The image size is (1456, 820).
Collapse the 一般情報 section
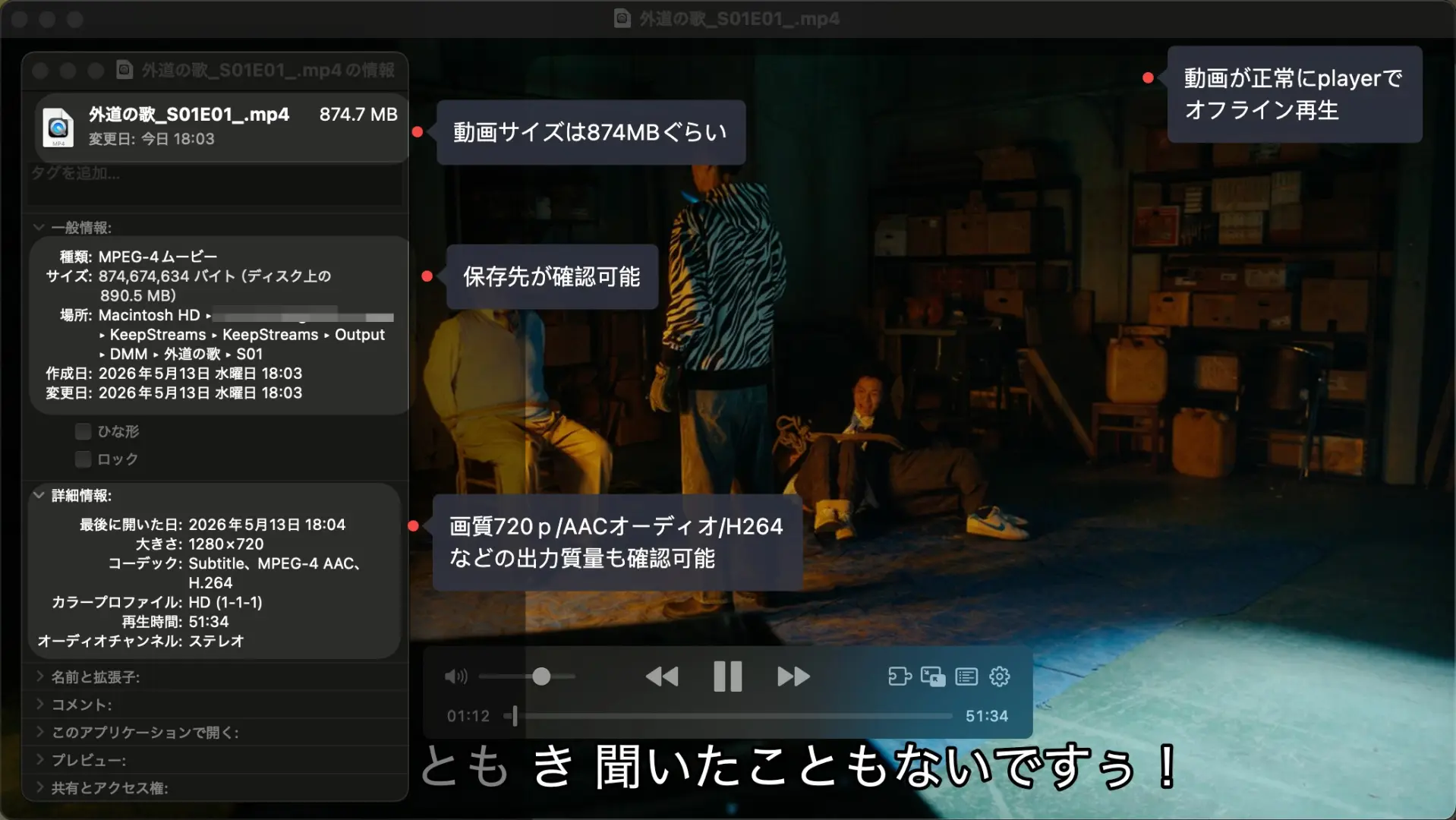[x=39, y=227]
